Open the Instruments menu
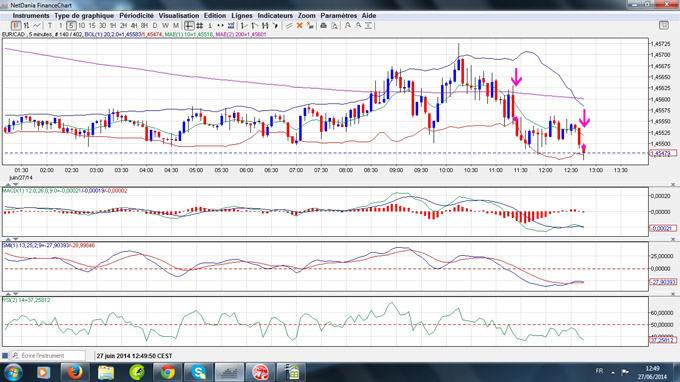Viewport: 680px width, 382px height. [31, 16]
